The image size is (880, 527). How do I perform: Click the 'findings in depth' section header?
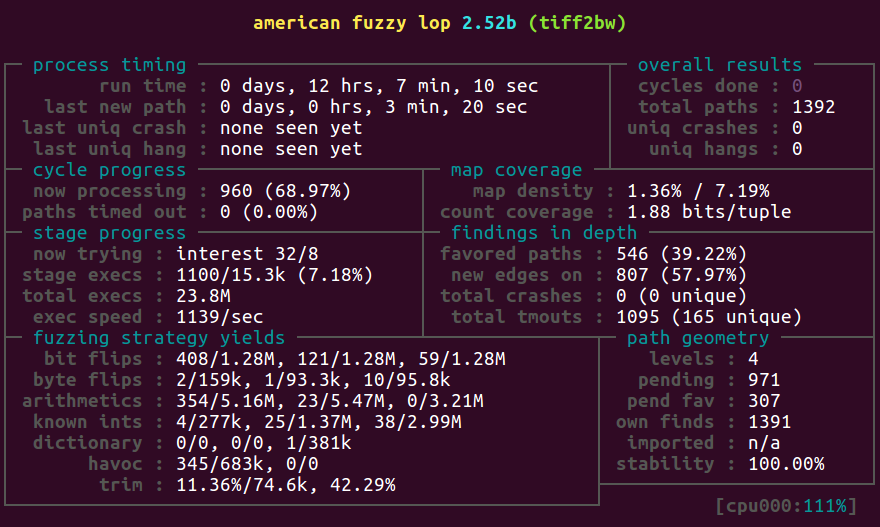[544, 233]
